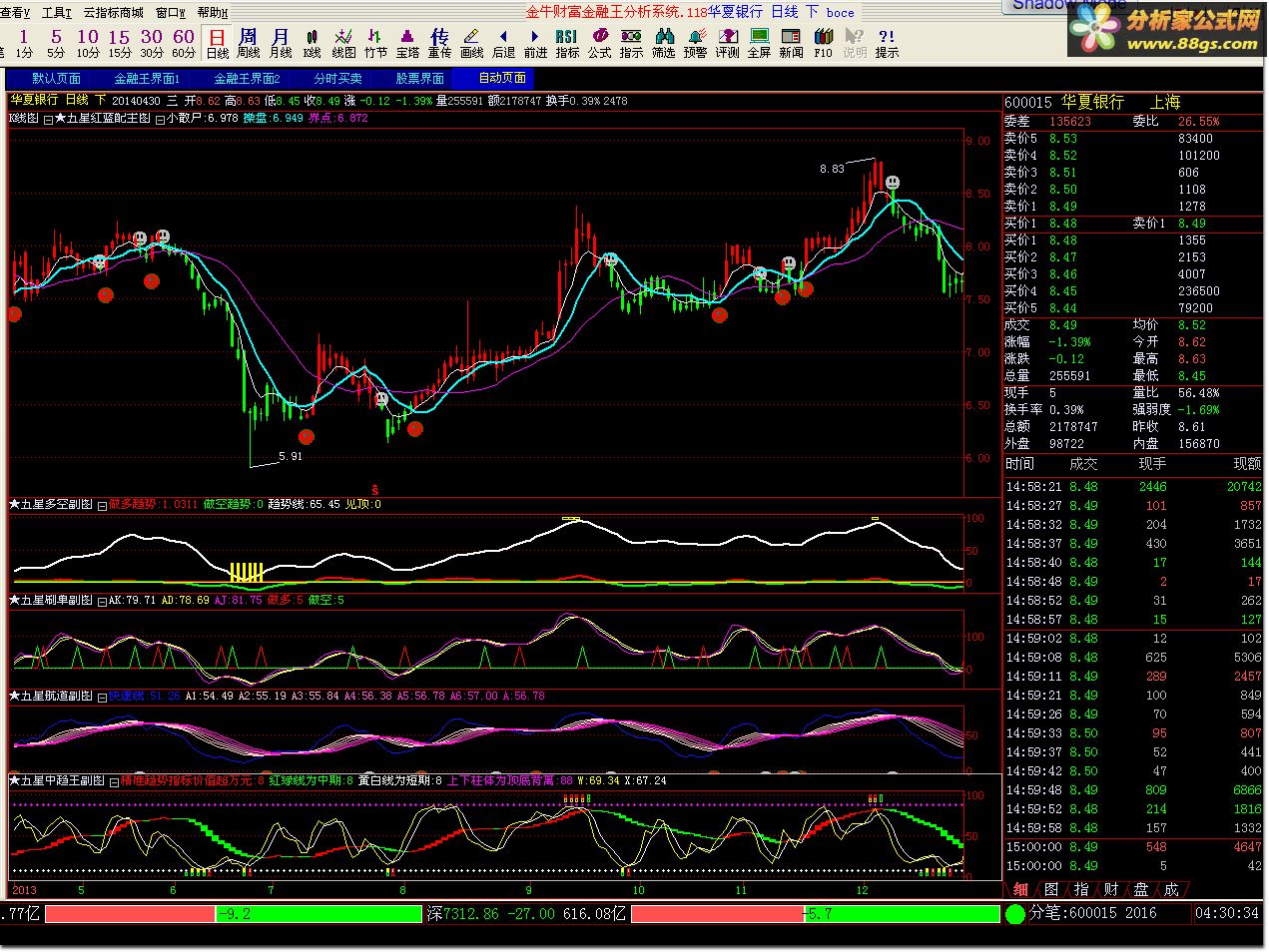Viewport: 1269px width, 952px height.
Task: Choose the K线 candlestick chart type
Action: click(313, 43)
